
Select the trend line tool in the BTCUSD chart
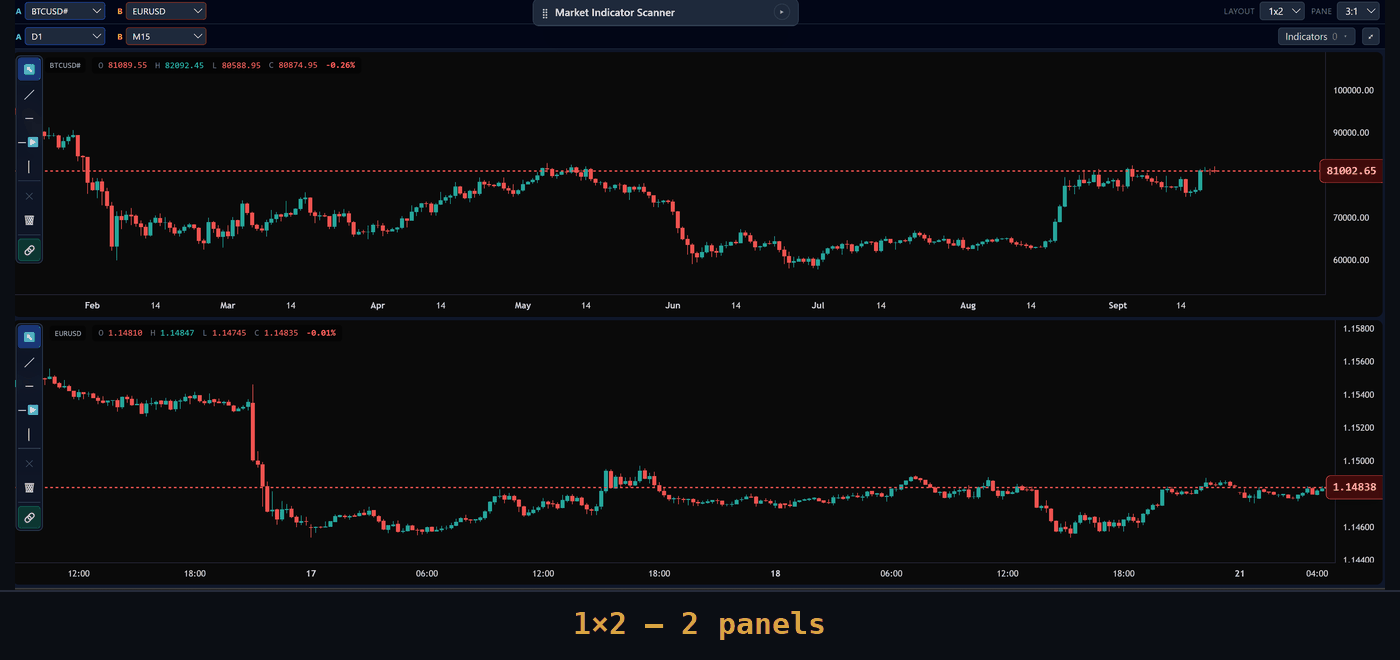point(29,94)
